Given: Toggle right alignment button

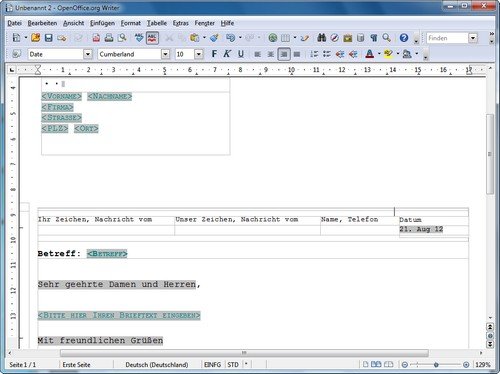Looking at the screenshot, I should [x=284, y=54].
